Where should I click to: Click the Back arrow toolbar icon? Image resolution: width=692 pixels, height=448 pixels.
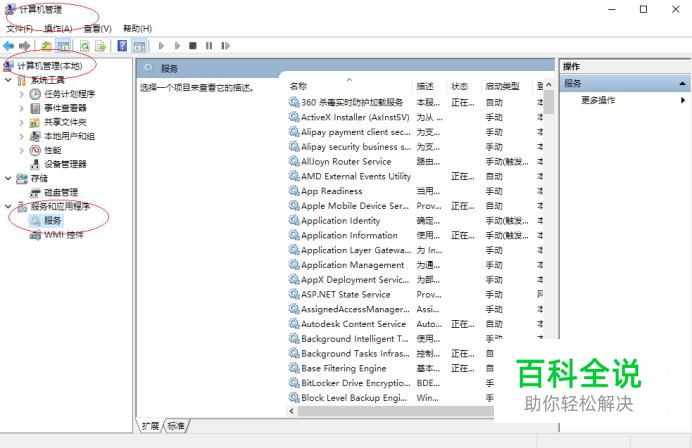coord(8,45)
